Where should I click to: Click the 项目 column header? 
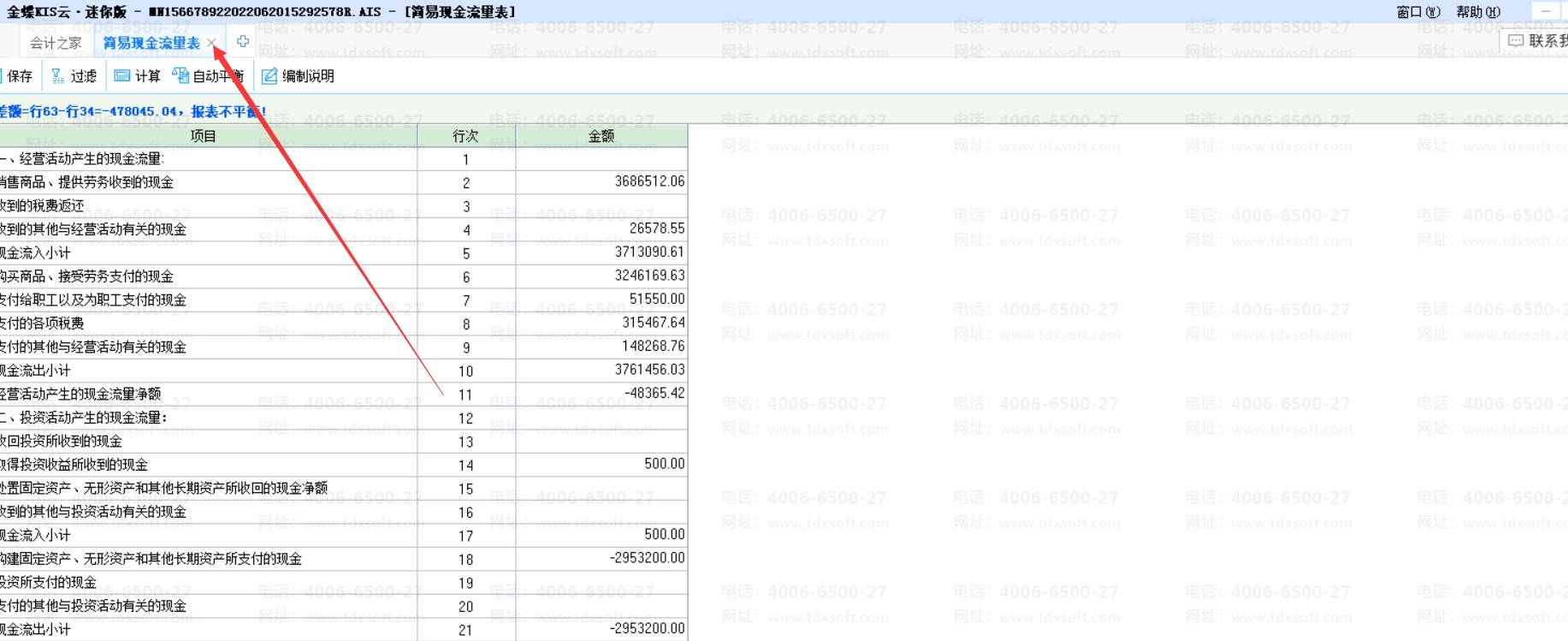point(204,136)
